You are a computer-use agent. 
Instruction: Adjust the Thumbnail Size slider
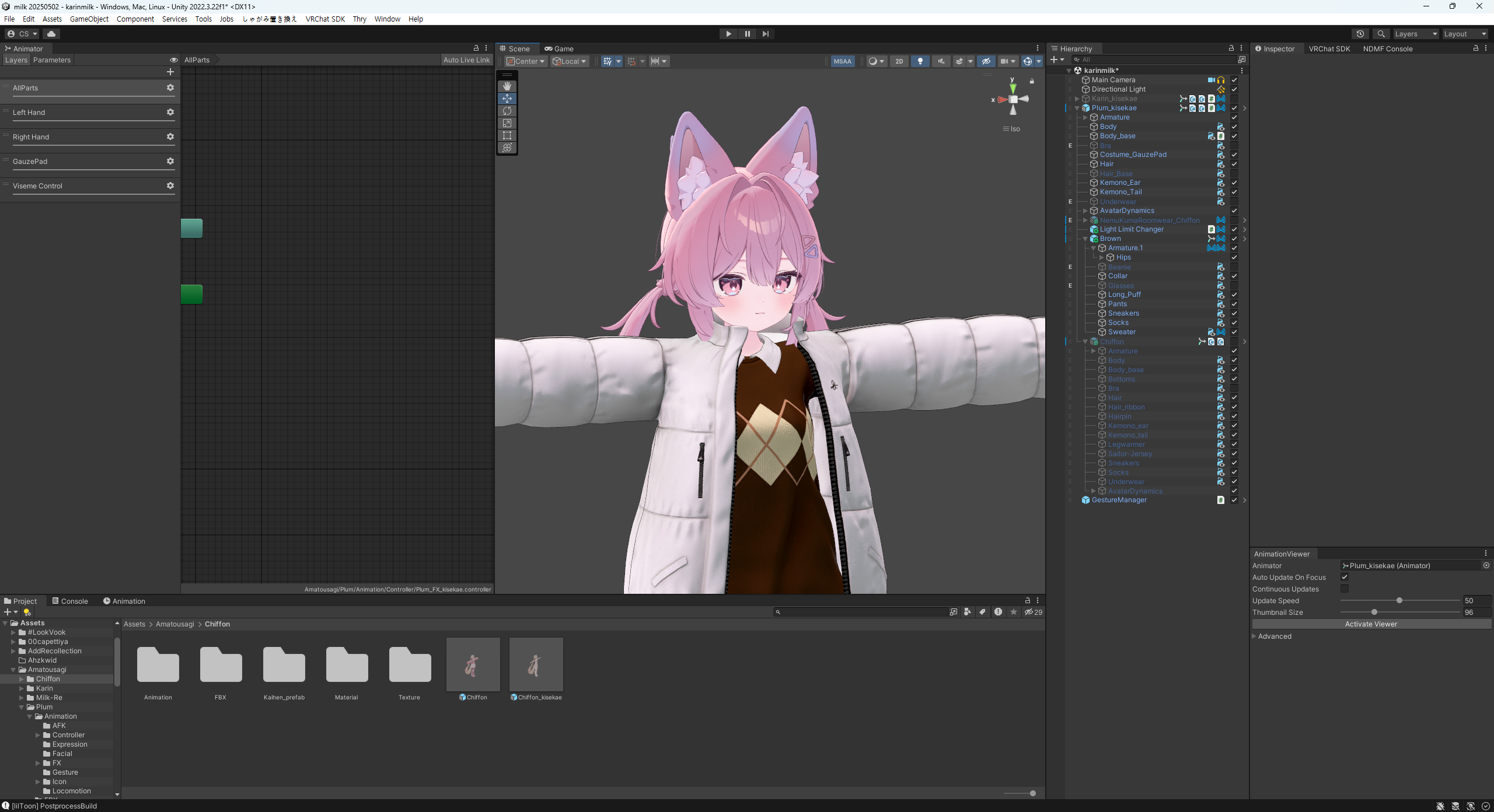coord(1374,612)
